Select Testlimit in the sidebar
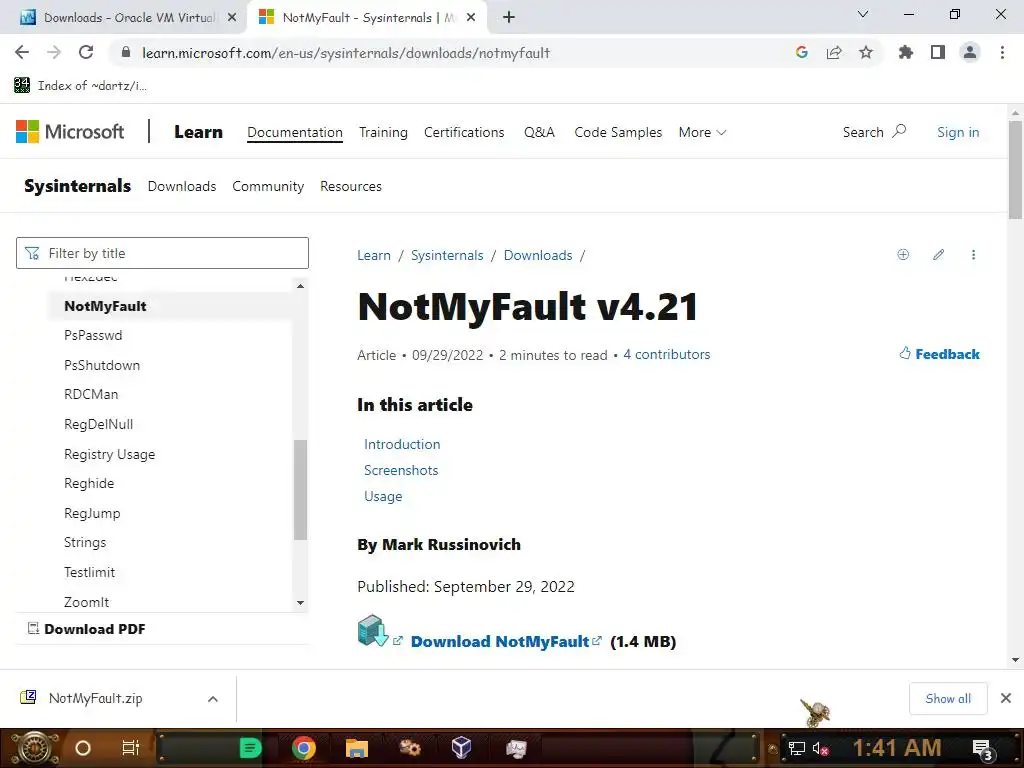This screenshot has width=1024, height=768. coord(89,572)
